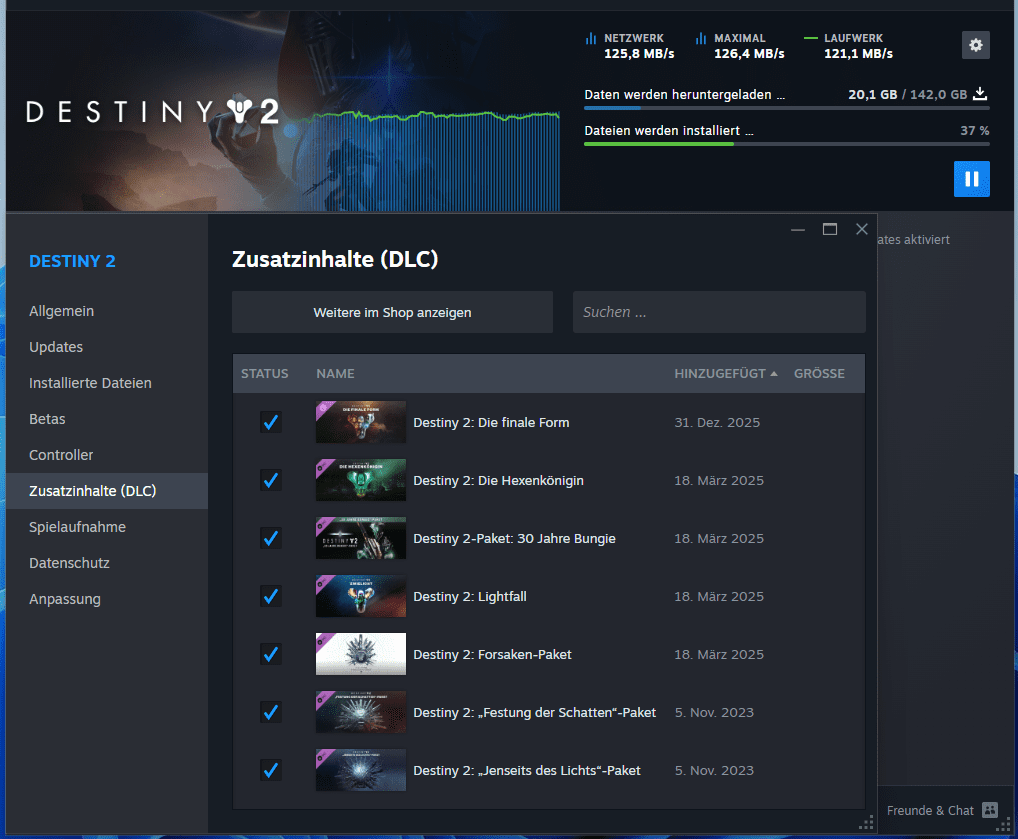Open Freunde & Chat icon

click(989, 810)
